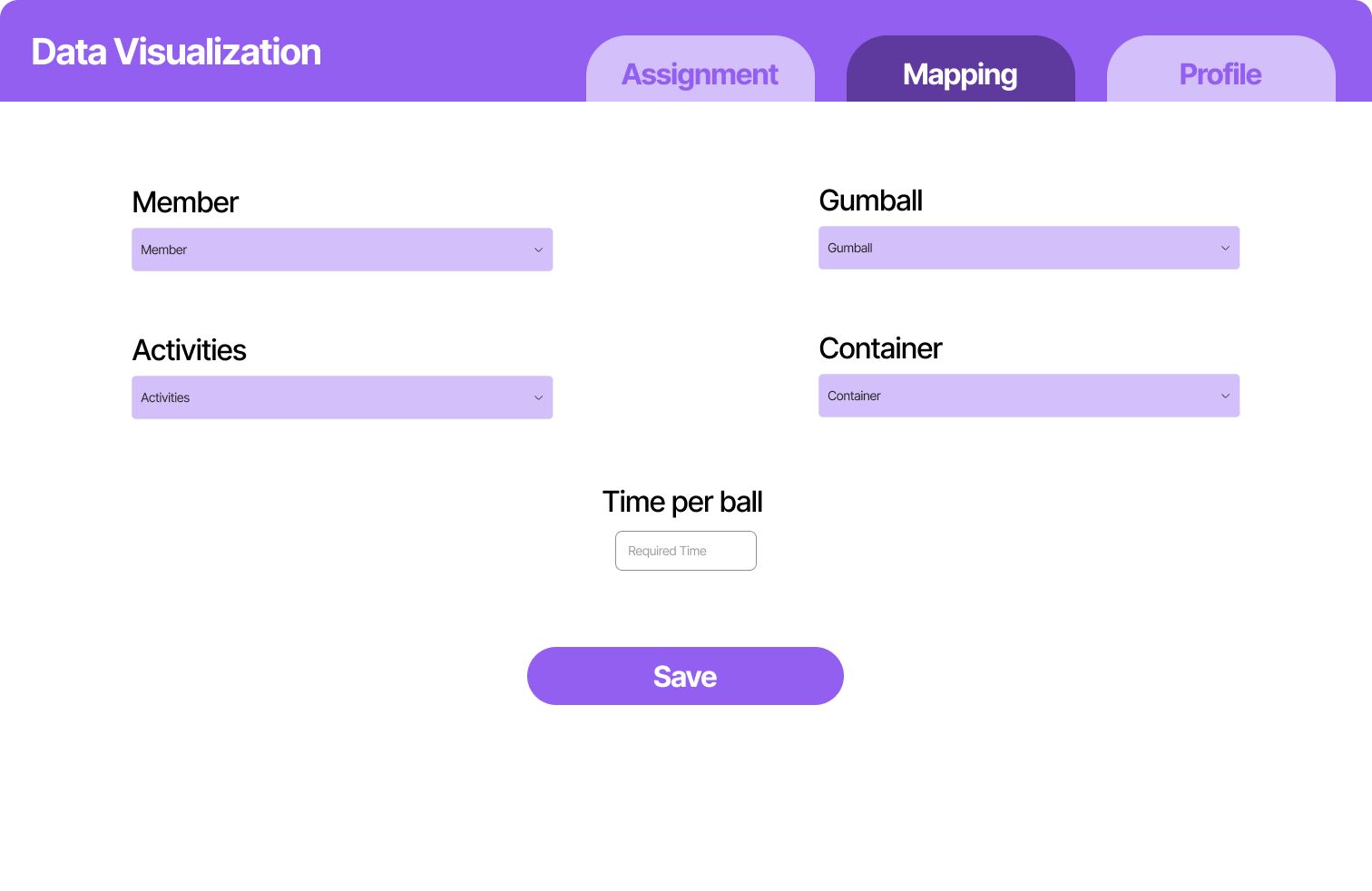Stay on the Mapping tab
The image size is (1372, 891).
click(x=959, y=74)
